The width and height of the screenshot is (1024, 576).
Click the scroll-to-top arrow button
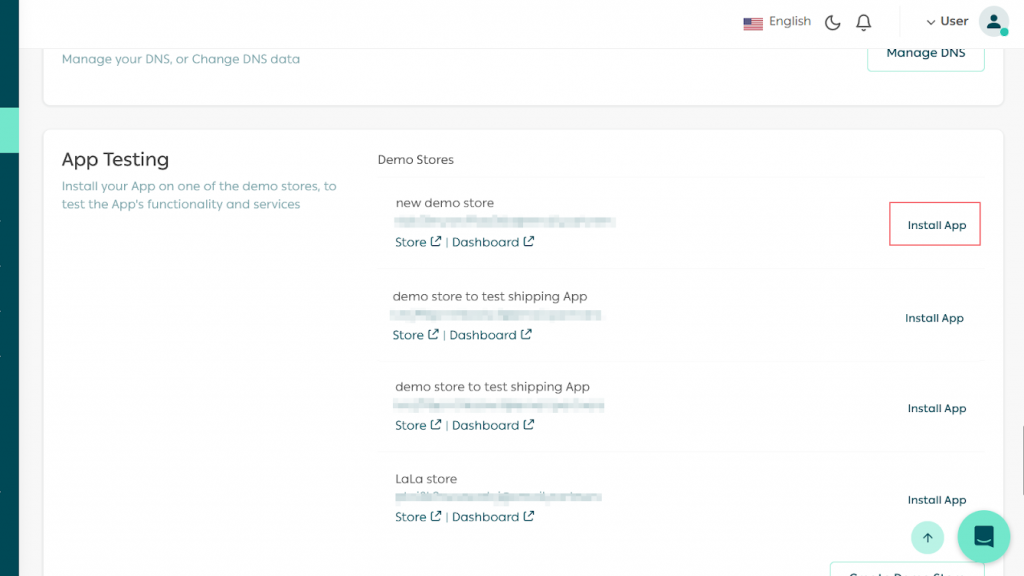927,538
